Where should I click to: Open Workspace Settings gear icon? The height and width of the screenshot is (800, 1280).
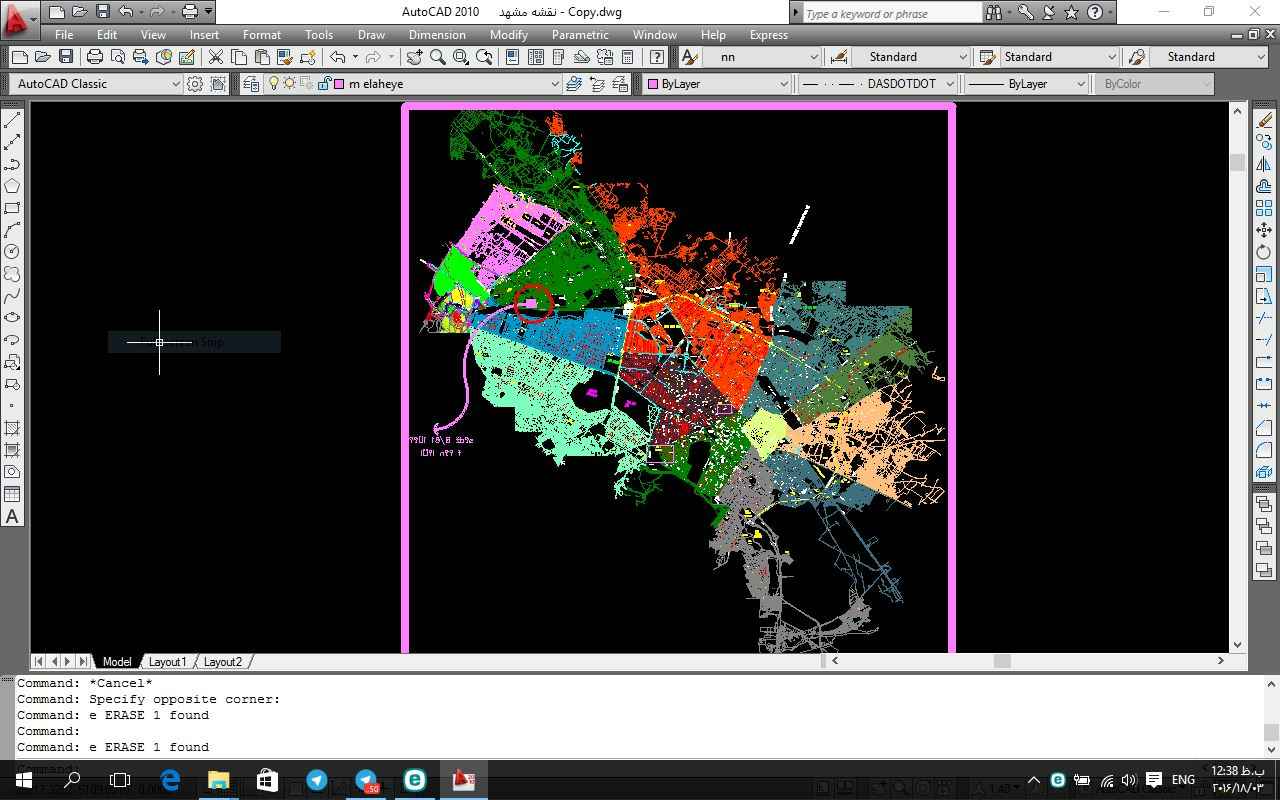pos(195,84)
